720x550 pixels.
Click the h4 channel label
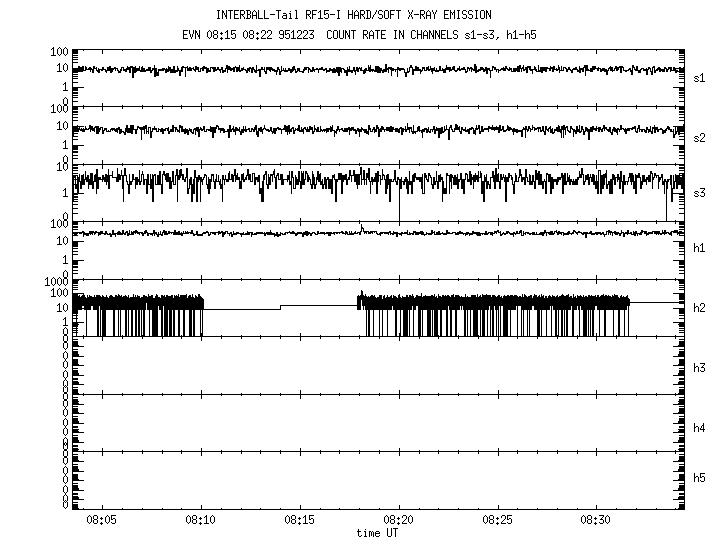(x=700, y=428)
